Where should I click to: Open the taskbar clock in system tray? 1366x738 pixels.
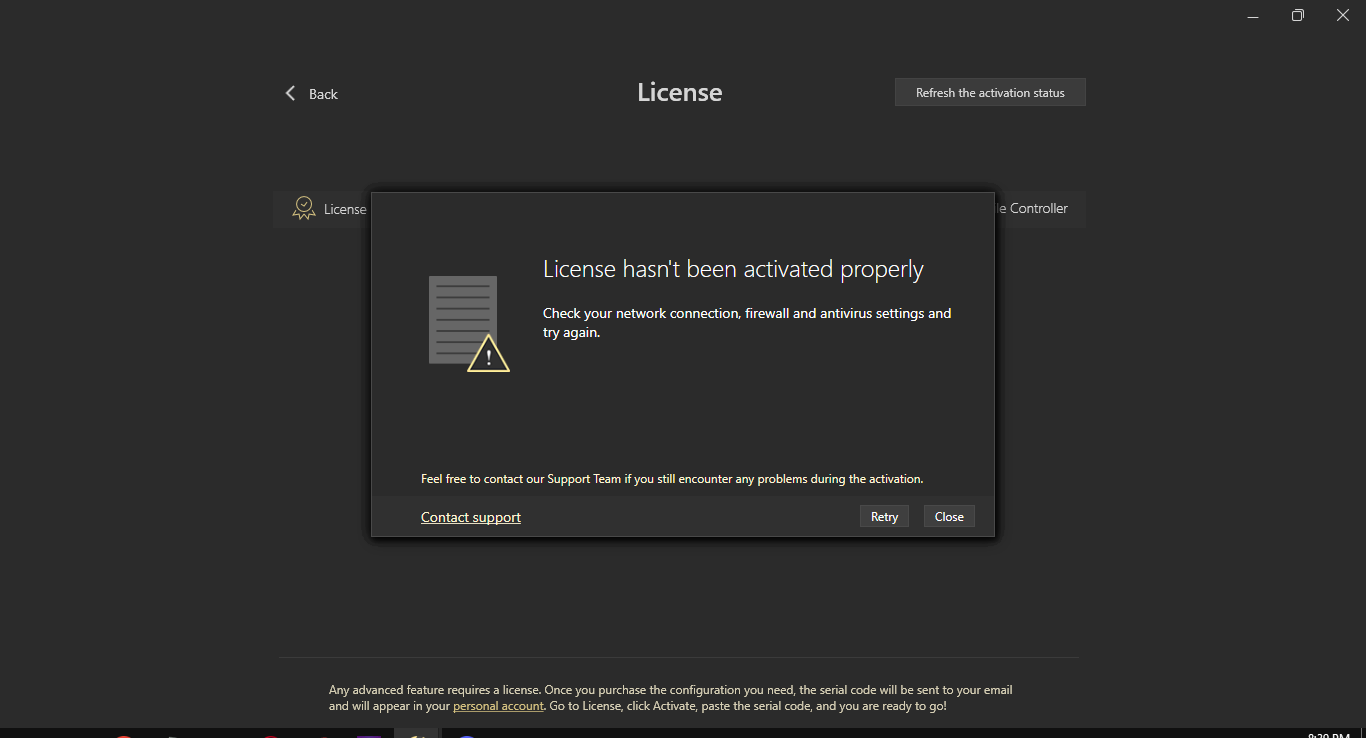[1328, 734]
